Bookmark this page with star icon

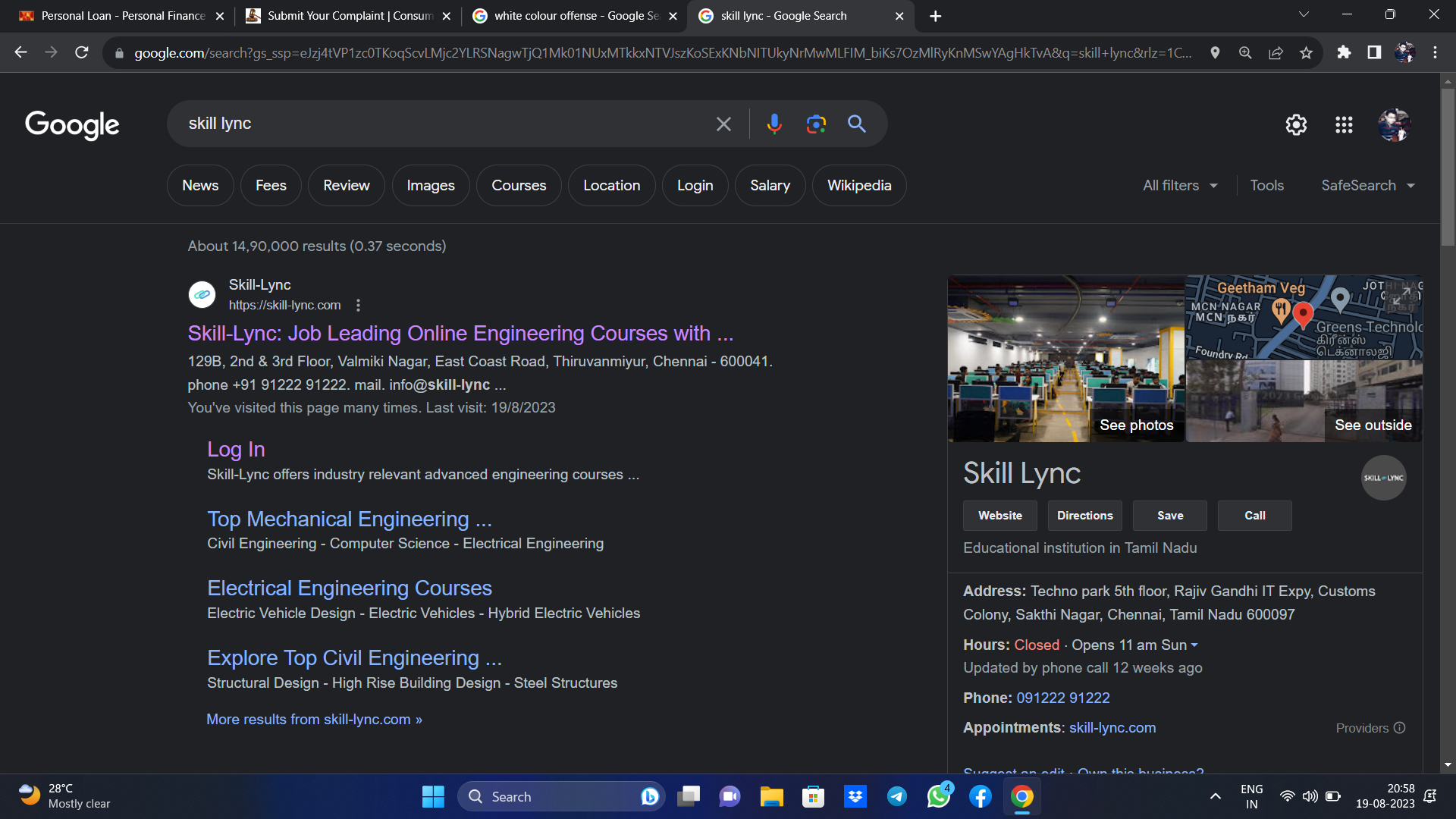(1306, 52)
